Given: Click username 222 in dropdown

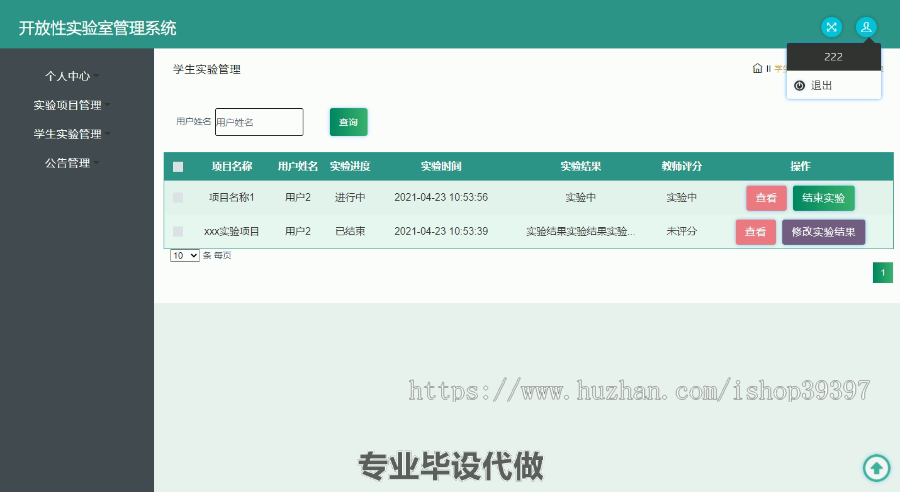Looking at the screenshot, I should pos(833,57).
